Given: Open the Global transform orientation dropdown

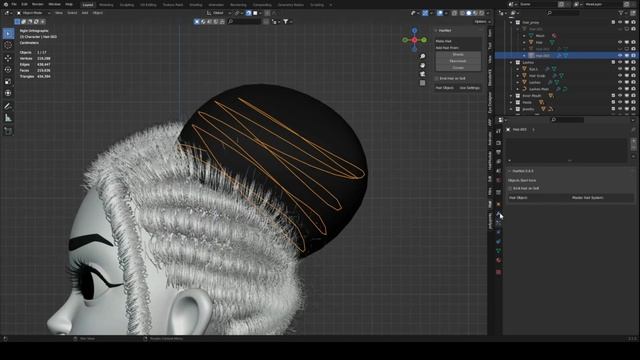Looking at the screenshot, I should click(219, 13).
